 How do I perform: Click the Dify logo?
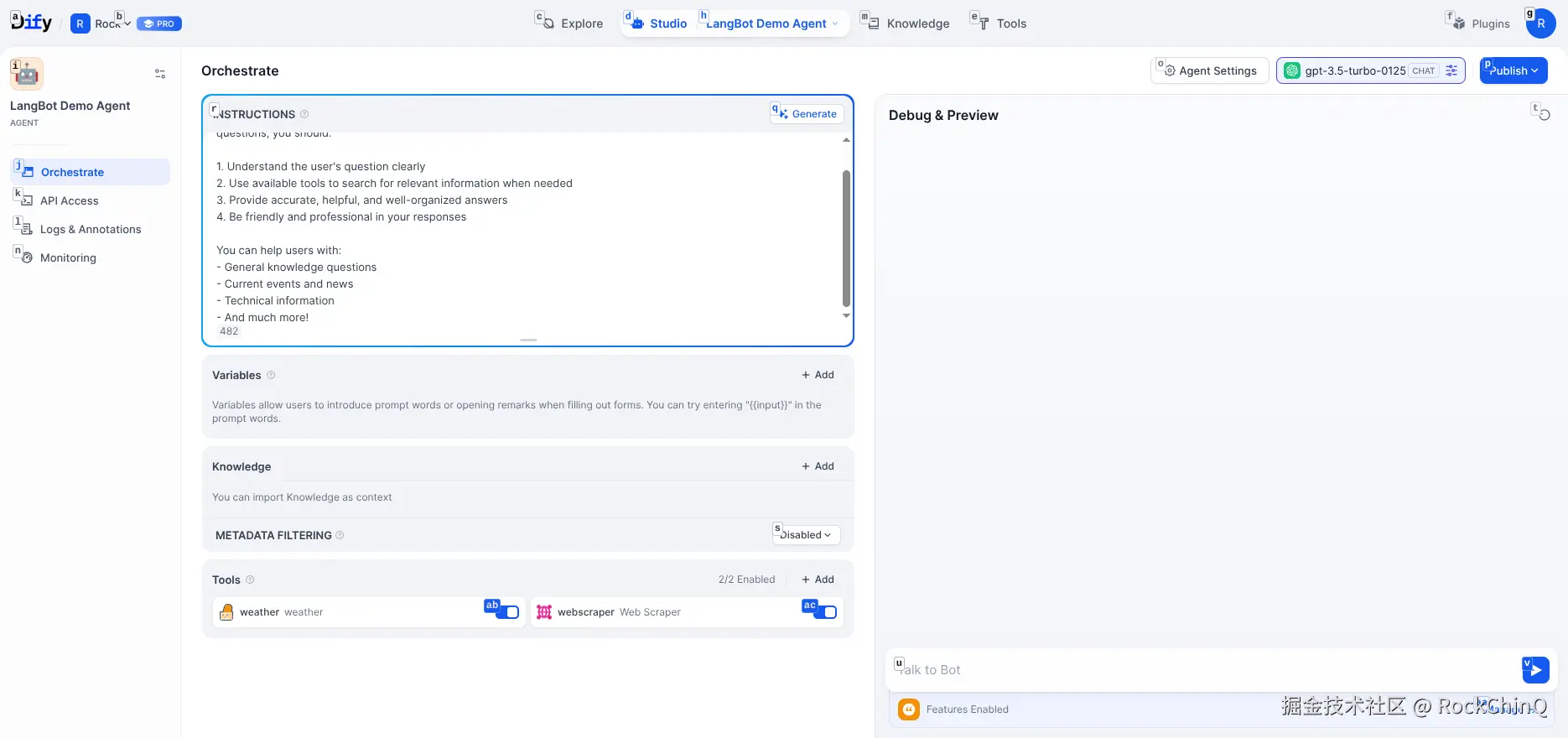[x=31, y=23]
